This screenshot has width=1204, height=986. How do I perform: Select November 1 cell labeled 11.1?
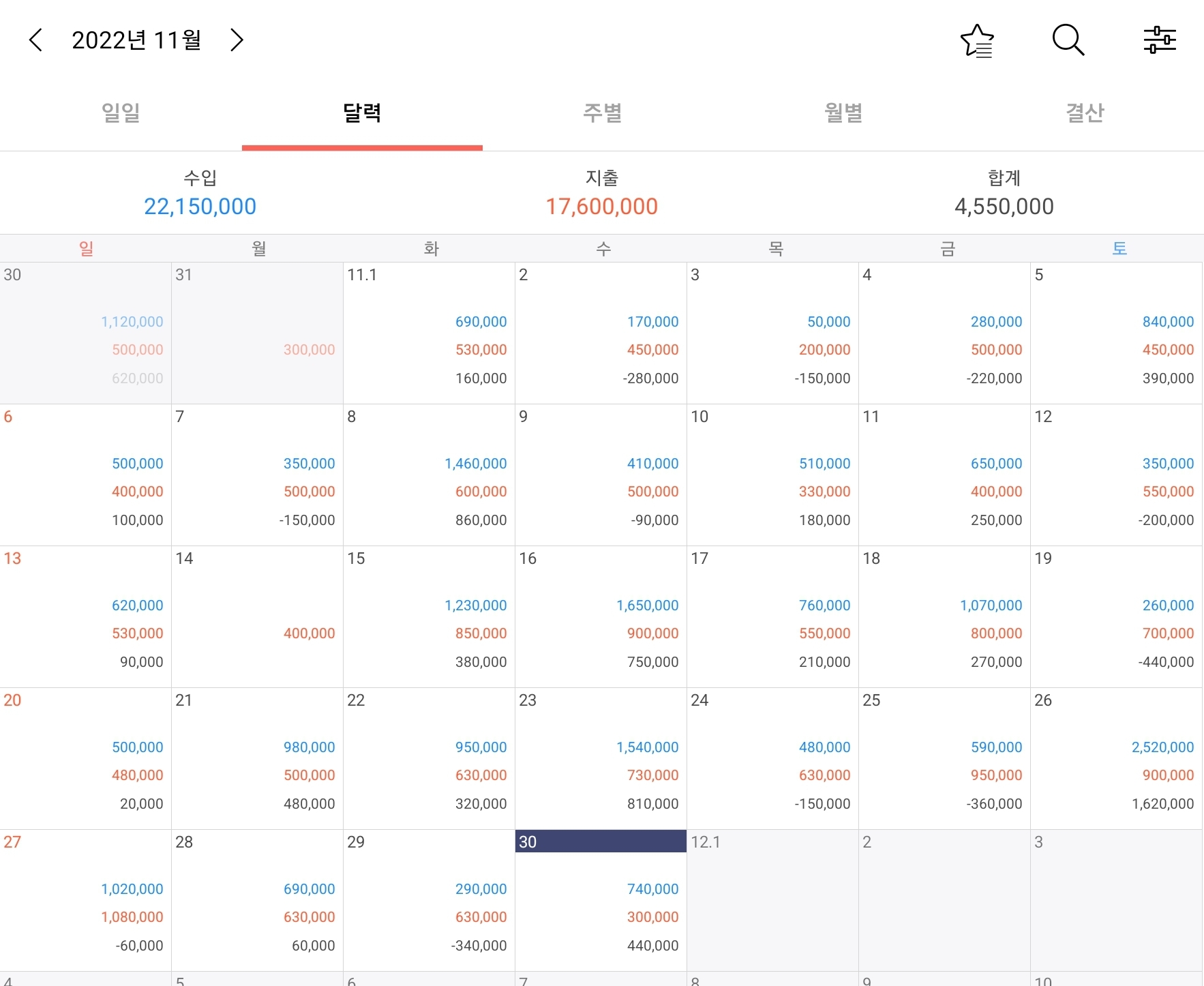[429, 333]
